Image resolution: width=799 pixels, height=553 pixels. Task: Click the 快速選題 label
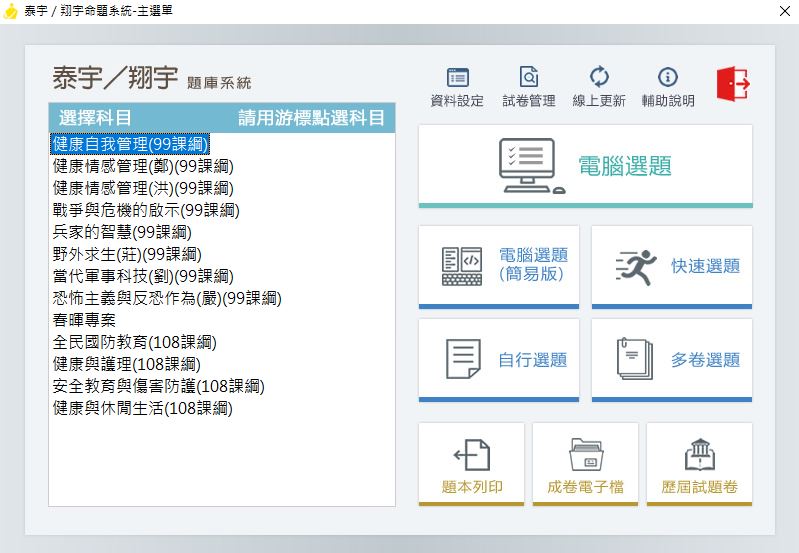(x=705, y=266)
